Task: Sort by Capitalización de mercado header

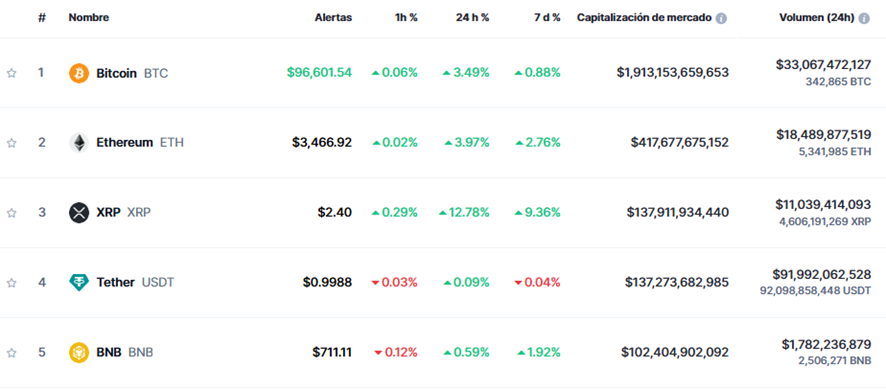Action: pyautogui.click(x=644, y=18)
